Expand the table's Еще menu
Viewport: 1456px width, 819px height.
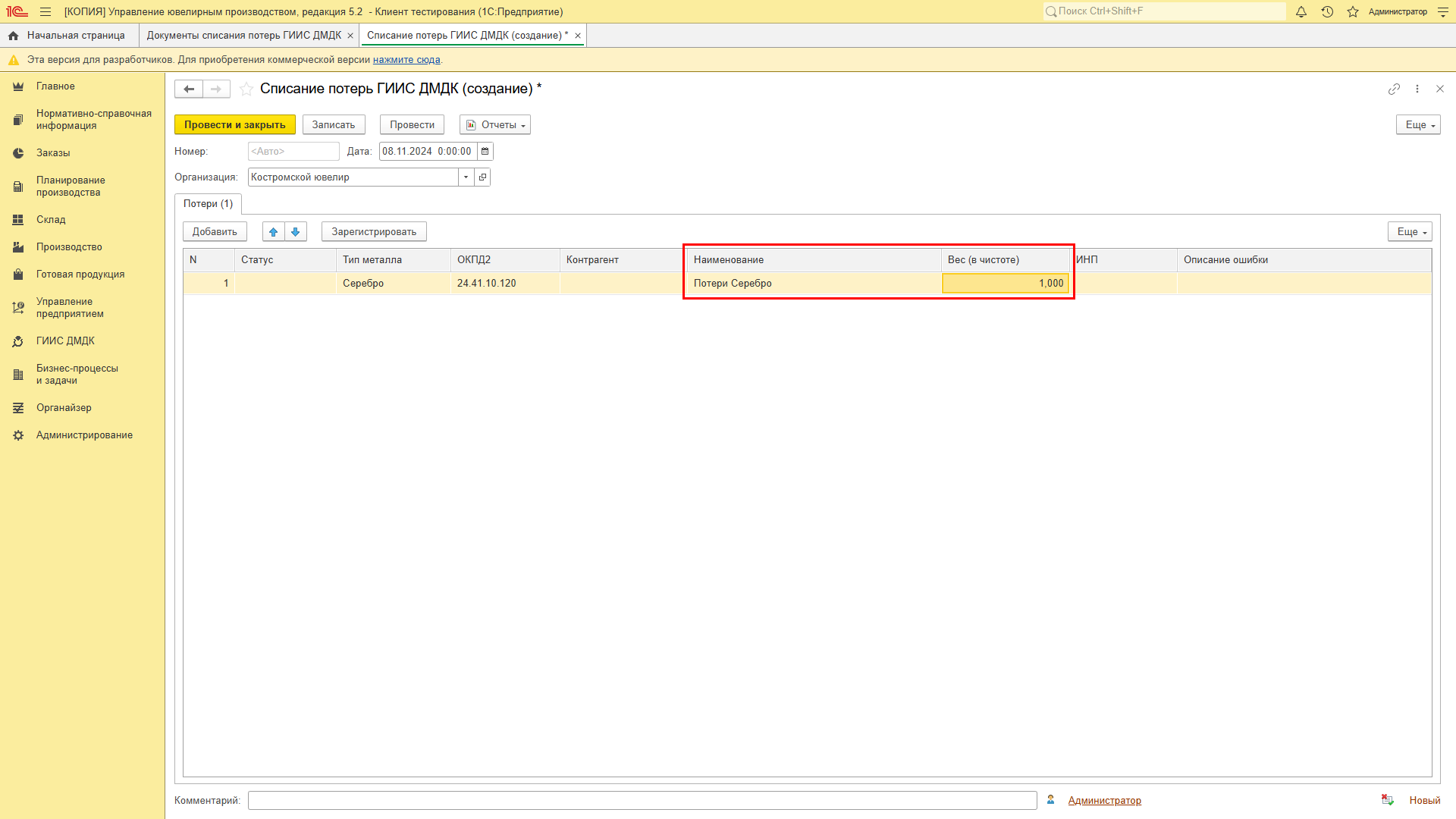point(1410,232)
